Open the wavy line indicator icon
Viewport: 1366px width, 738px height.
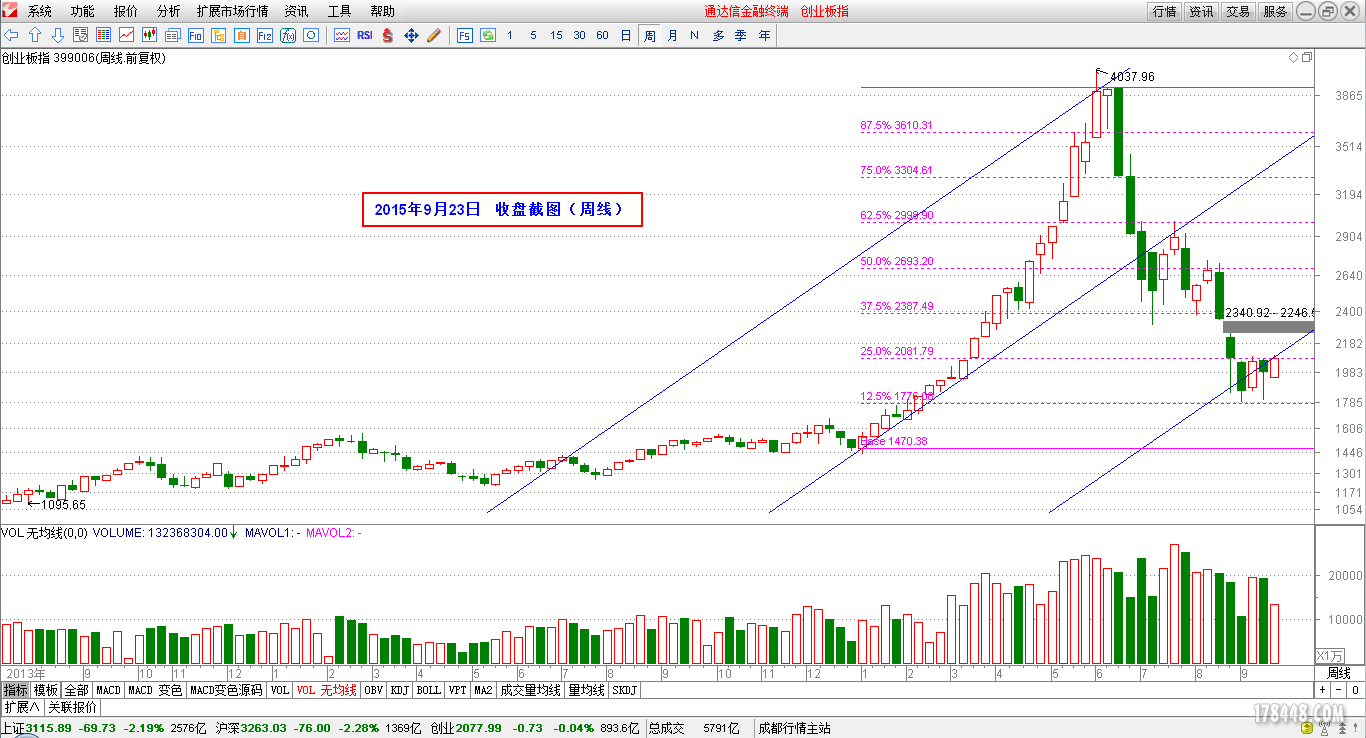[342, 35]
